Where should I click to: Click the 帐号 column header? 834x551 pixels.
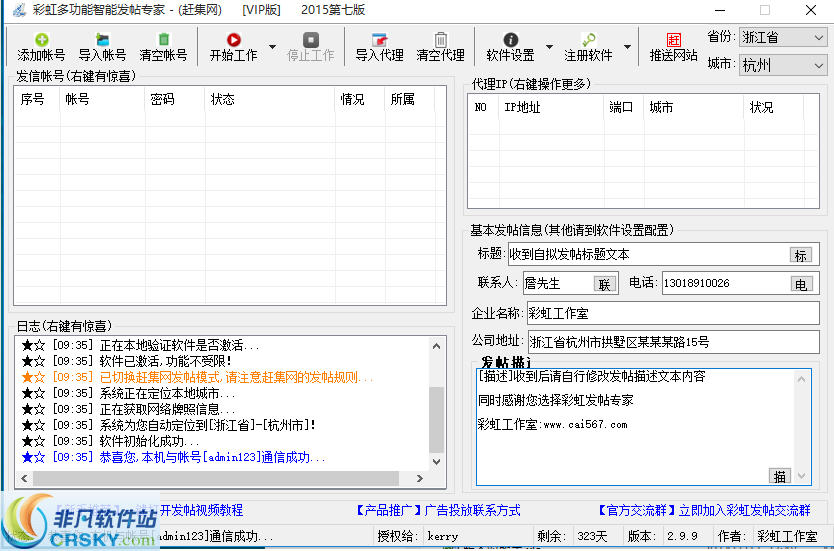point(102,99)
